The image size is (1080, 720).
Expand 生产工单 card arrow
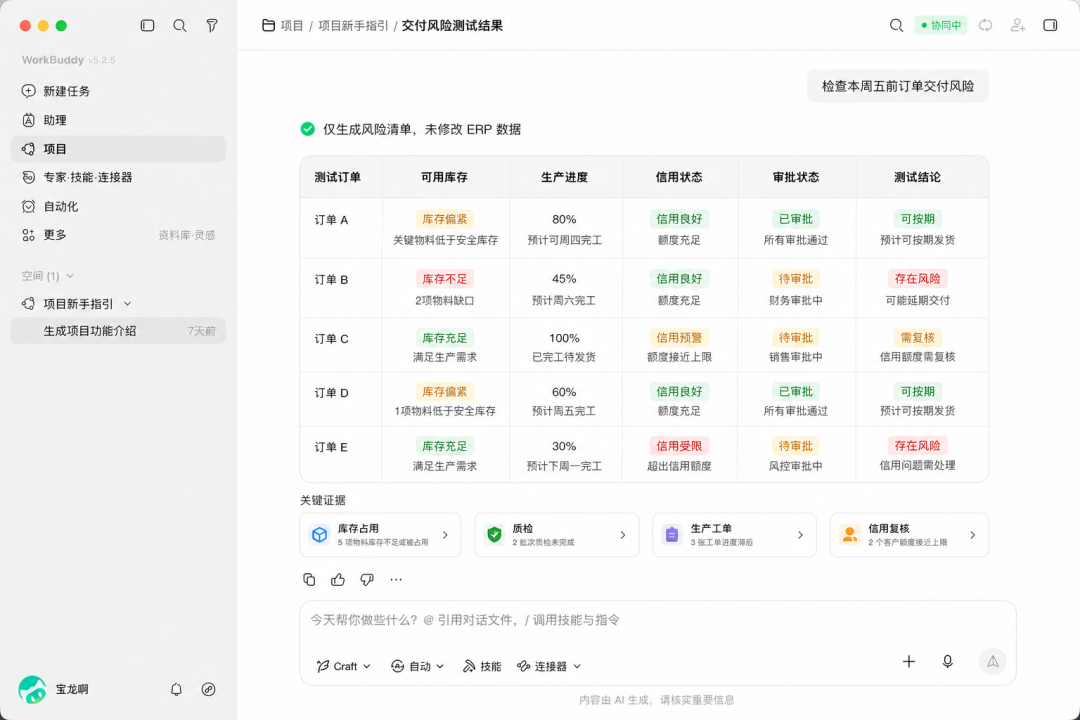[x=800, y=535]
